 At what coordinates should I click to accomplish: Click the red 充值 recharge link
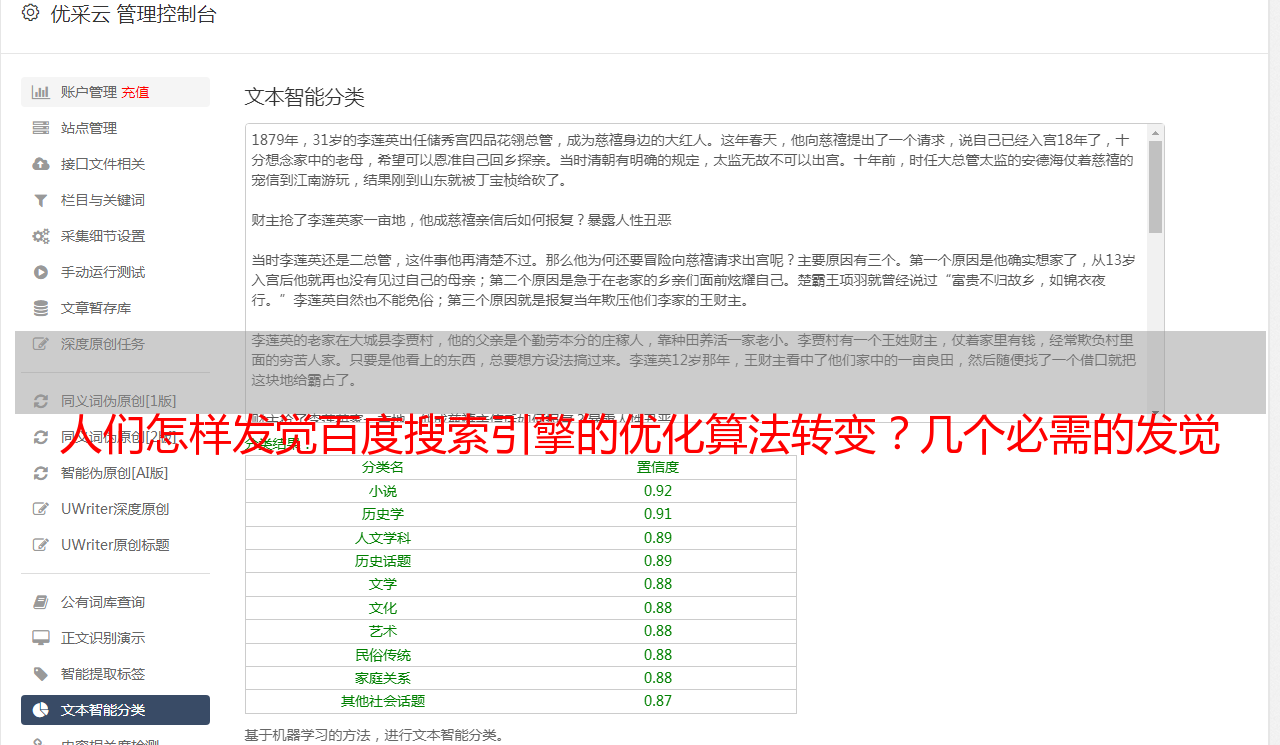pos(135,92)
